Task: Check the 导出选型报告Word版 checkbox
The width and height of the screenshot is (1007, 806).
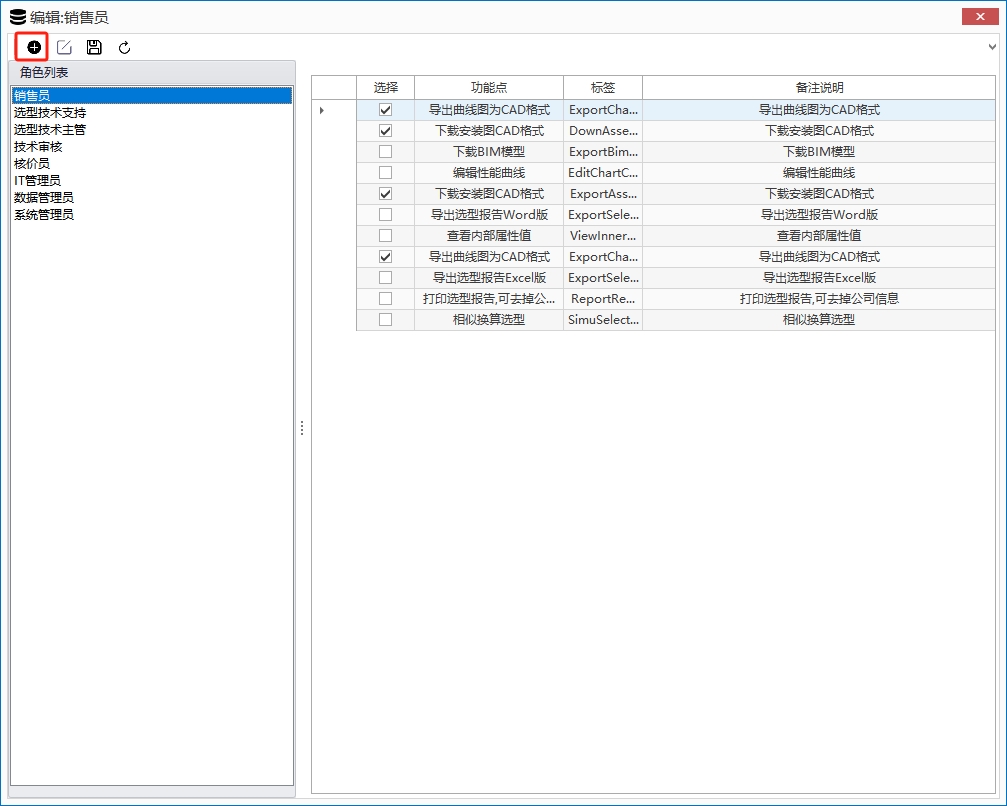Action: click(385, 215)
